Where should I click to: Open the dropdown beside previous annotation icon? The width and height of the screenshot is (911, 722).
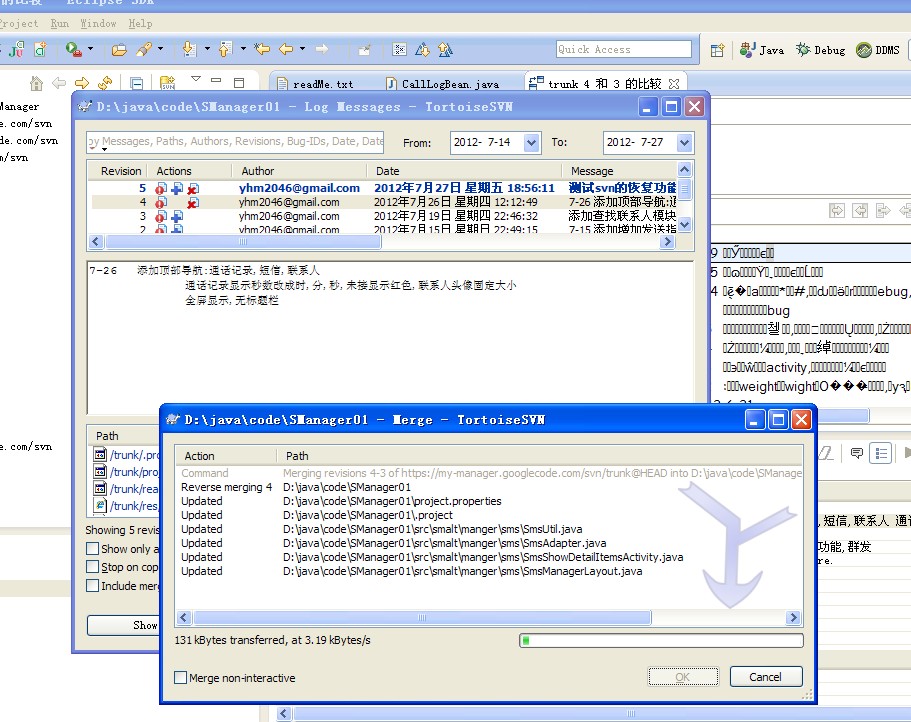tap(243, 49)
